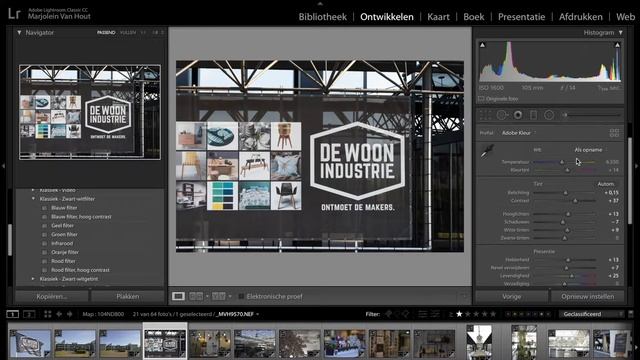Switch to Afdrukken module
The width and height of the screenshot is (640, 360).
pos(580,17)
